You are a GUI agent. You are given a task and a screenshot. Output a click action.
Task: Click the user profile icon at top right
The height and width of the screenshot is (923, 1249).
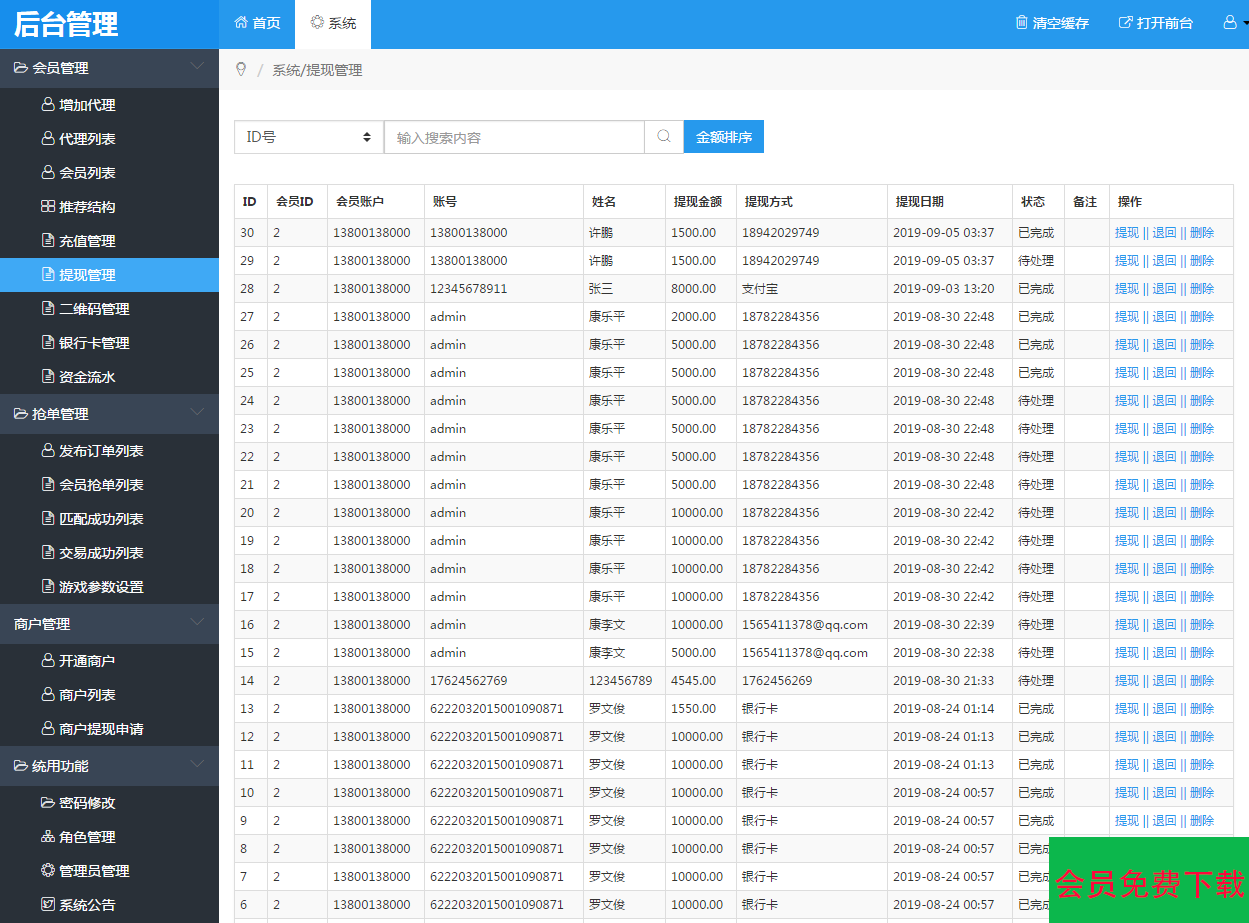coord(1230,22)
